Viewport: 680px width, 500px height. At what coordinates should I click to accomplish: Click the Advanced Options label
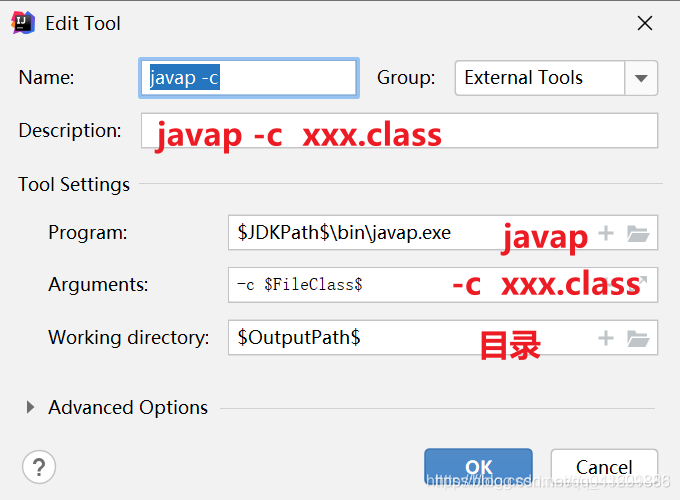coord(128,408)
